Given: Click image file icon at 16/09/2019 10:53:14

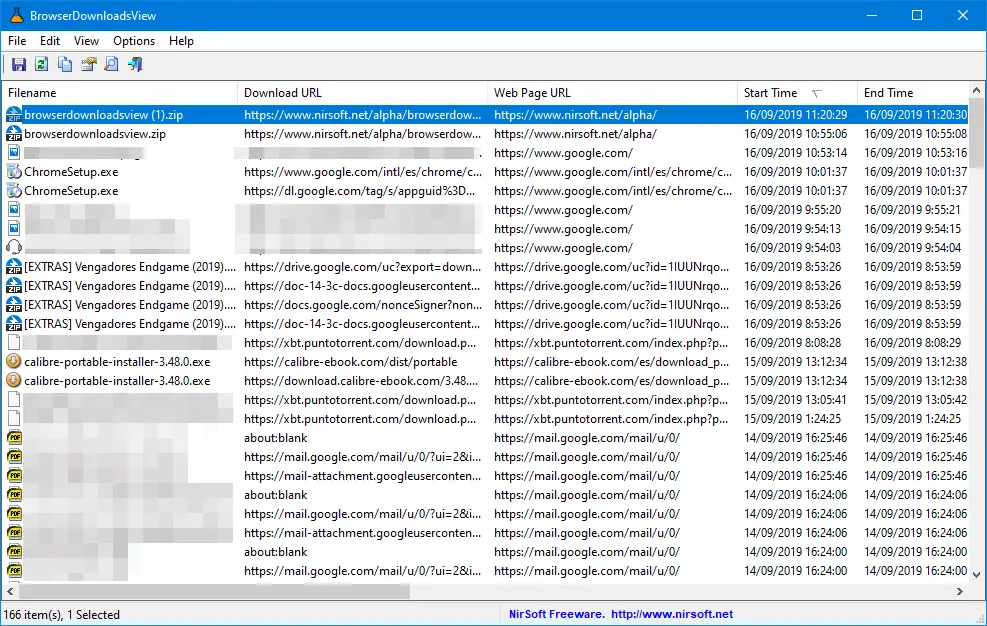Looking at the screenshot, I should pyautogui.click(x=14, y=152).
